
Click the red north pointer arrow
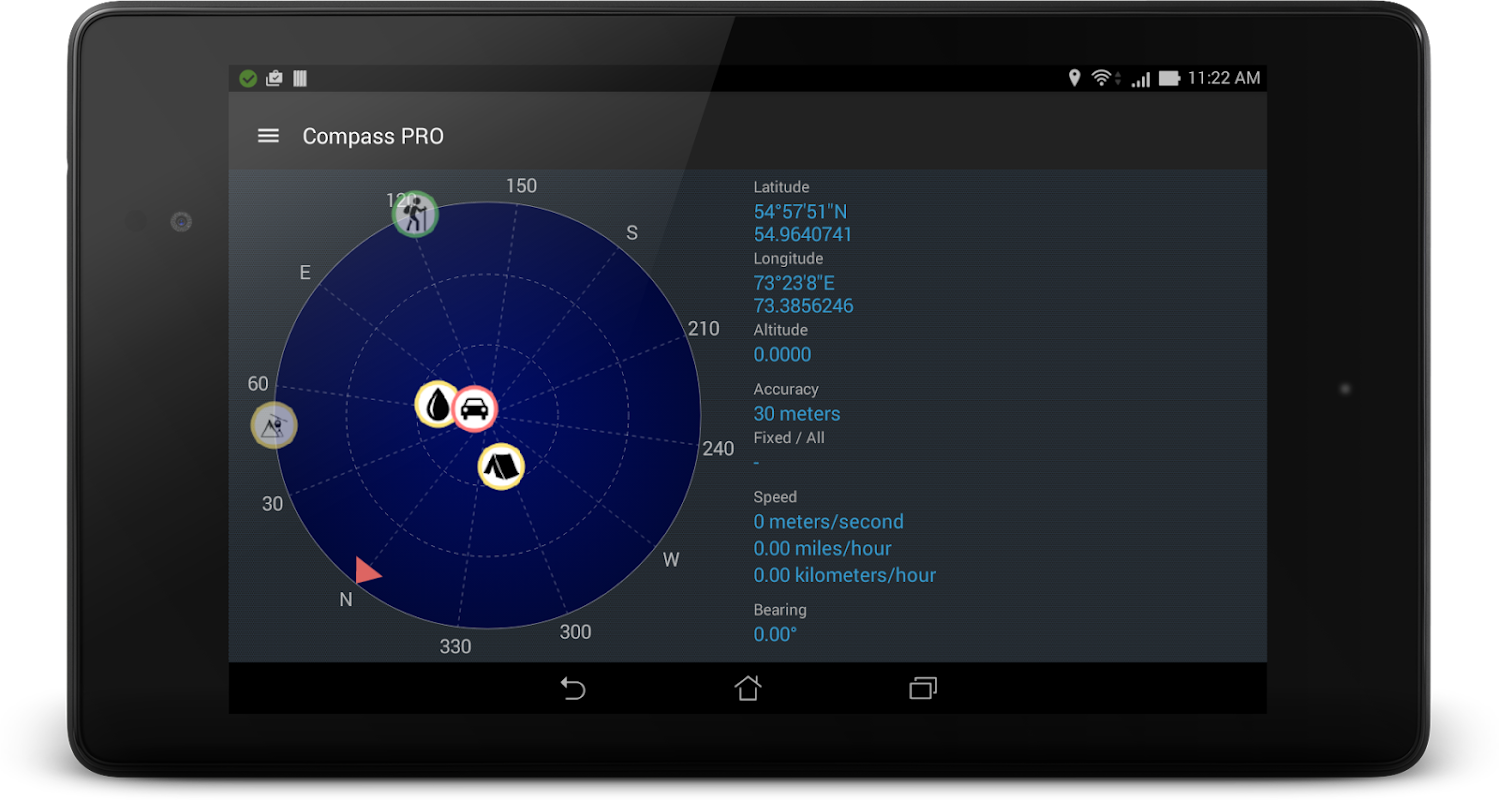(368, 570)
